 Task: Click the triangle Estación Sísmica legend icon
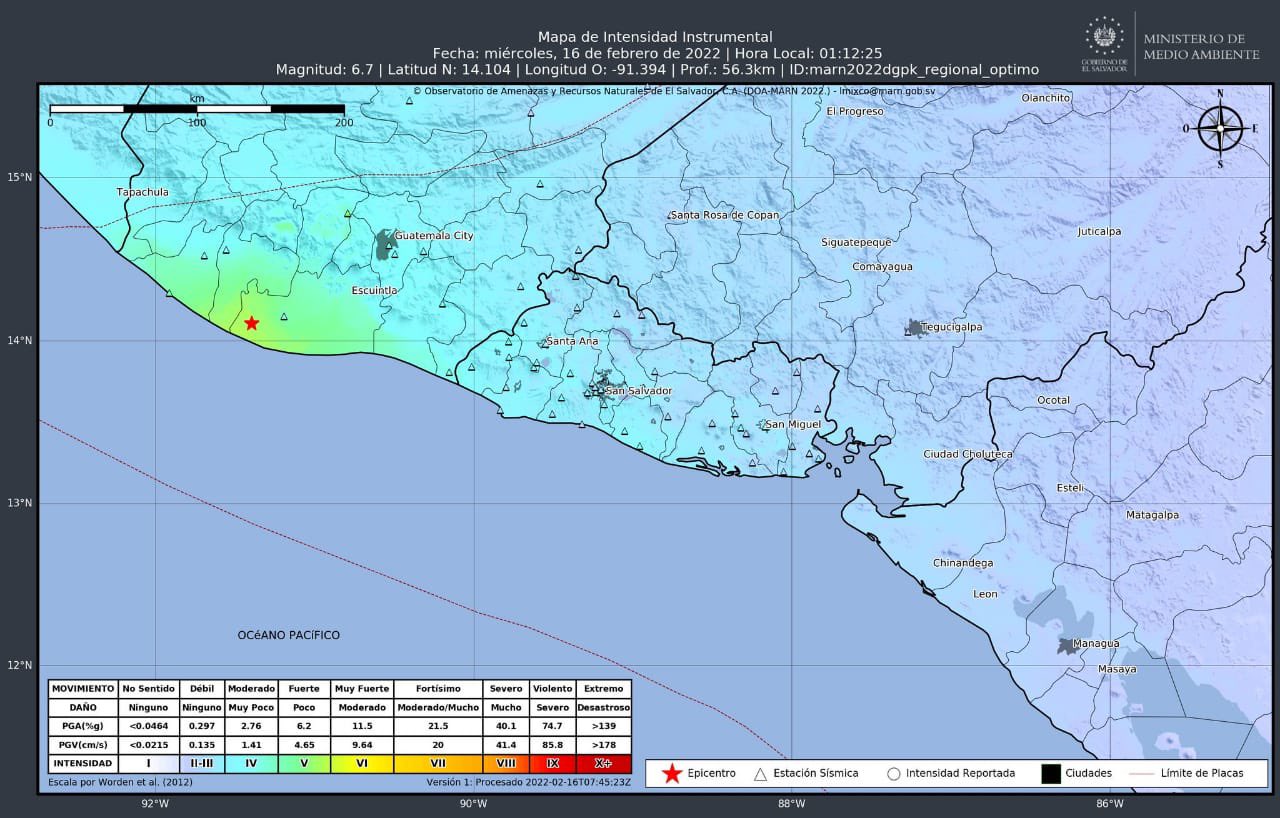click(759, 773)
